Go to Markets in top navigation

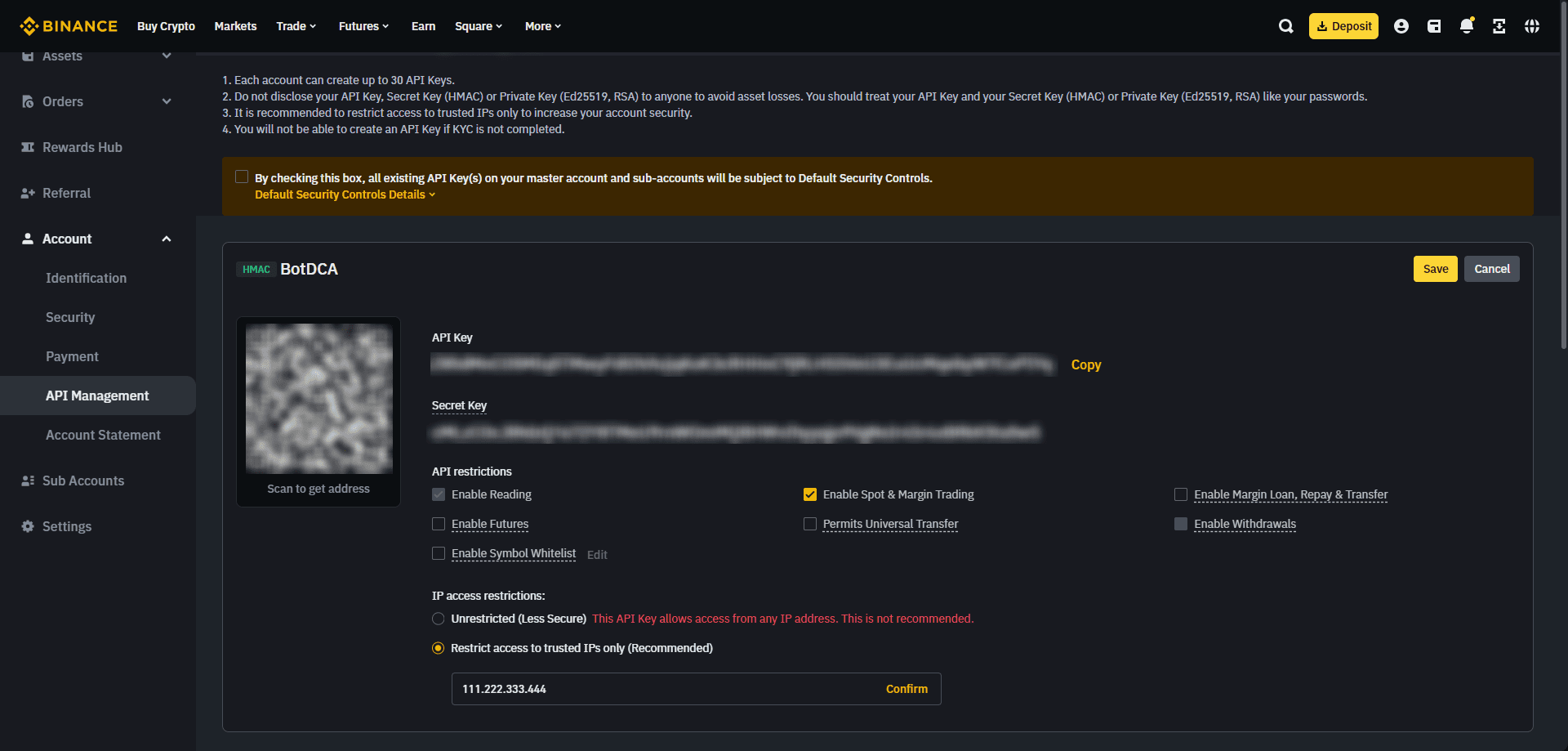[x=235, y=26]
